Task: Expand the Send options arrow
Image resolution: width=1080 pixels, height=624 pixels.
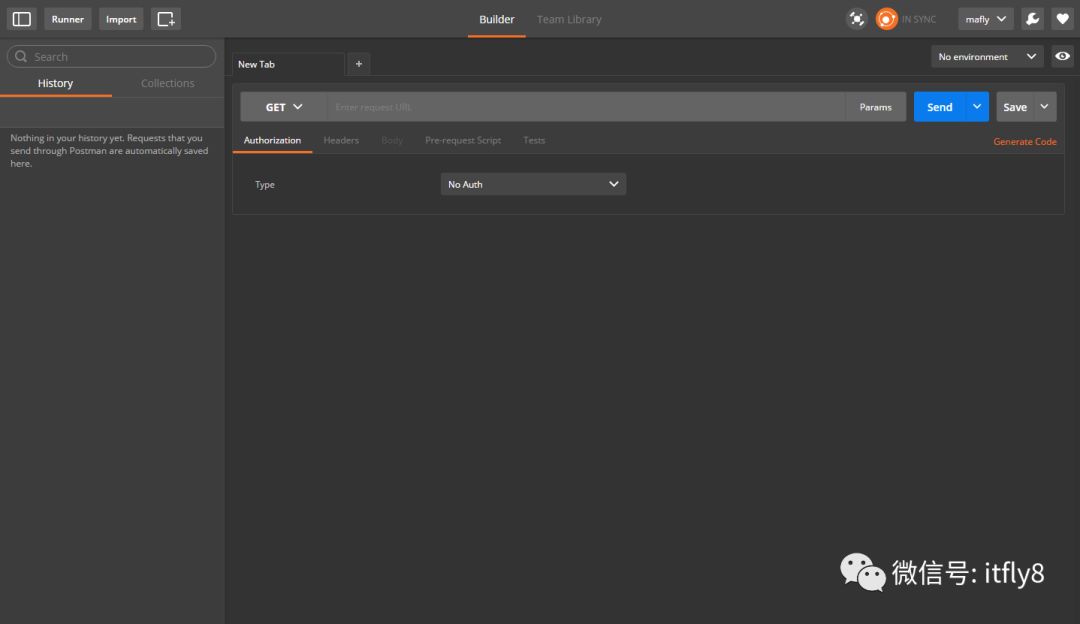Action: (977, 107)
